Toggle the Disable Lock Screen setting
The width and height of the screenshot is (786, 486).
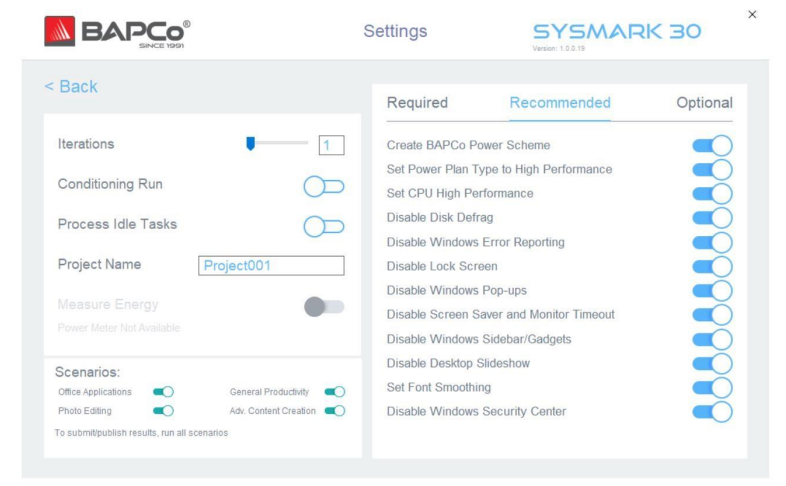[712, 266]
